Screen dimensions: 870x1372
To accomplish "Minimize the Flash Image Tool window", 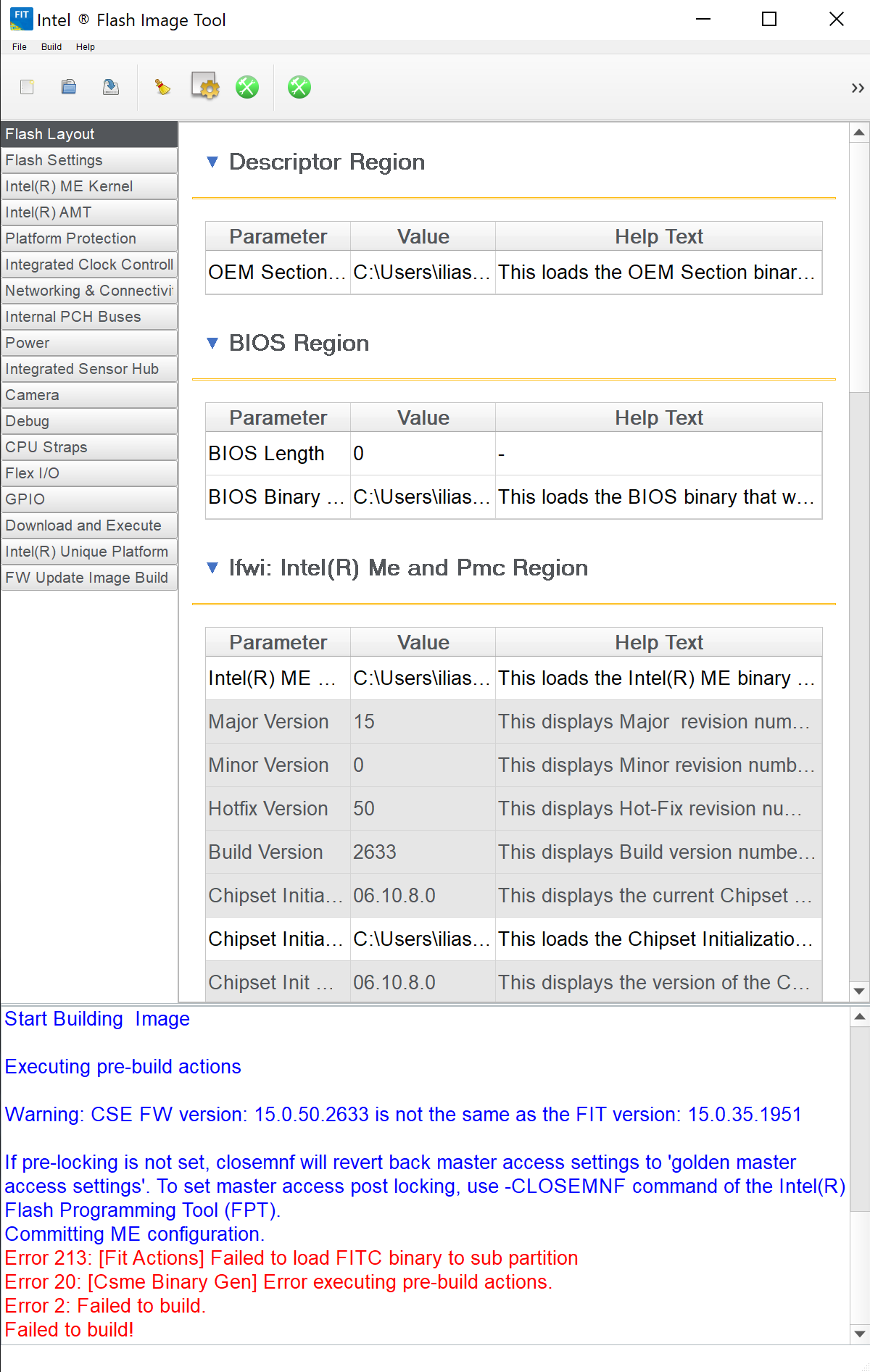I will (703, 20).
